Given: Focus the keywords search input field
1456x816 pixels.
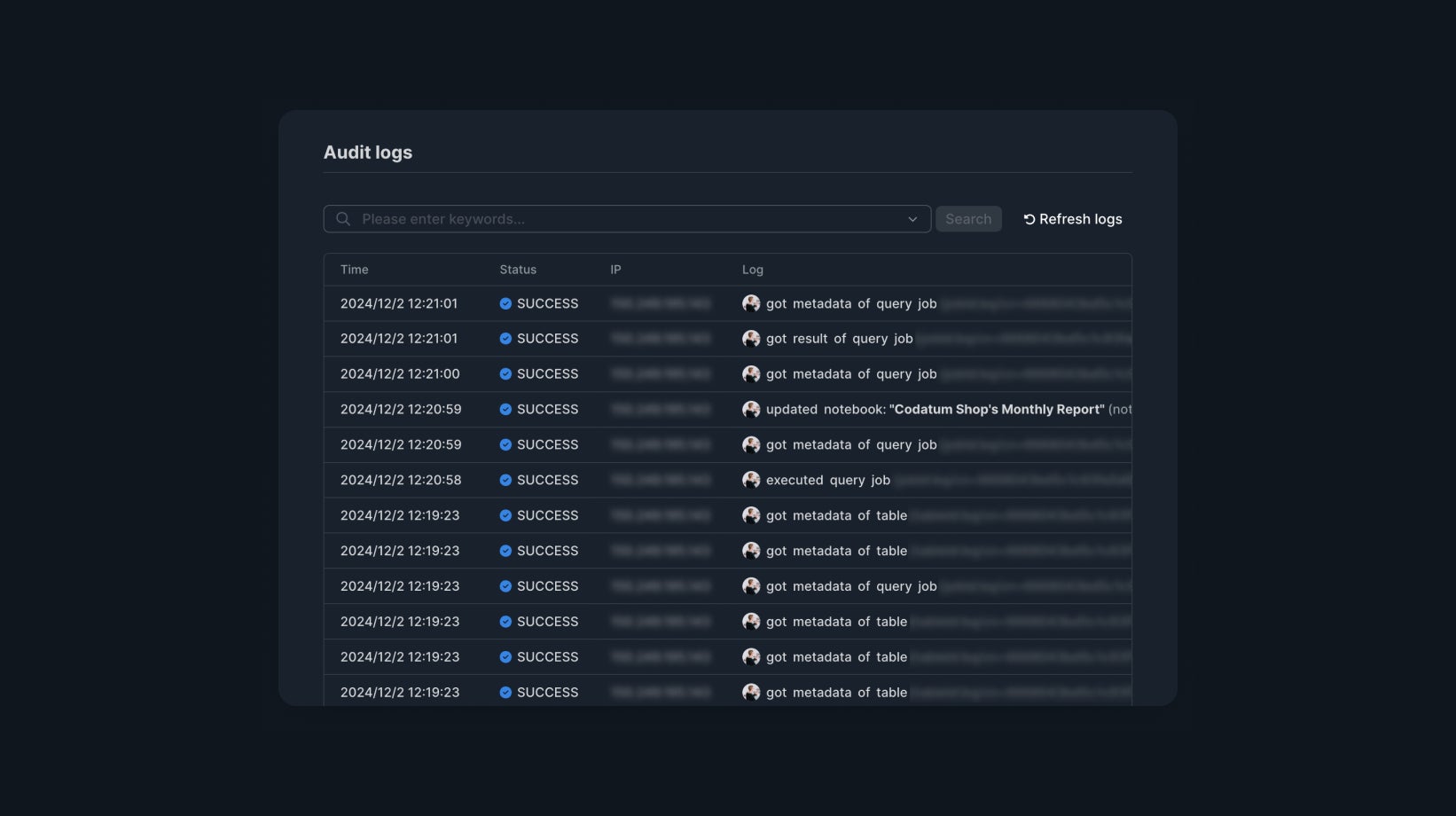Looking at the screenshot, I should (621, 219).
